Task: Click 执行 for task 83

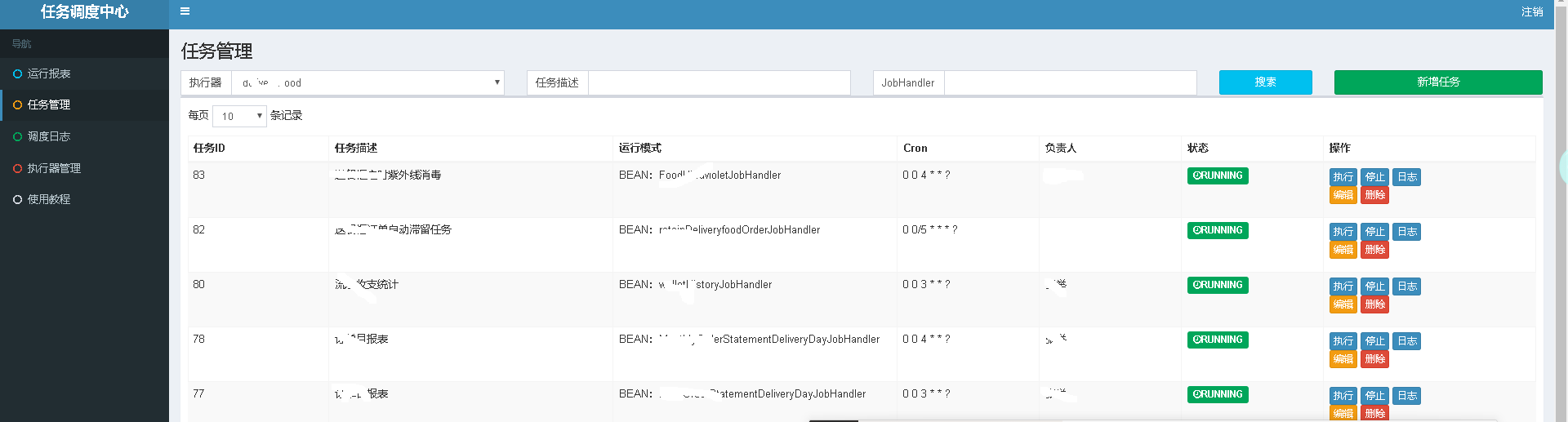Action: [x=1343, y=177]
